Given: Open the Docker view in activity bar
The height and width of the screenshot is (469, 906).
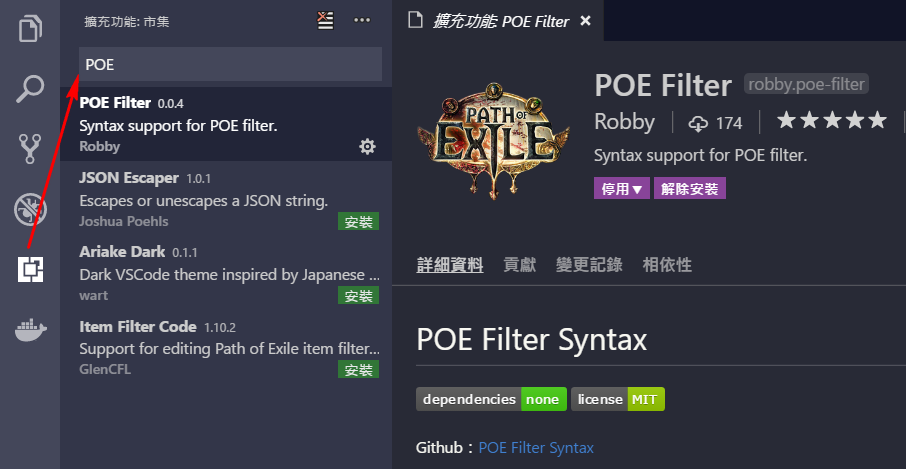Looking at the screenshot, I should click(30, 329).
